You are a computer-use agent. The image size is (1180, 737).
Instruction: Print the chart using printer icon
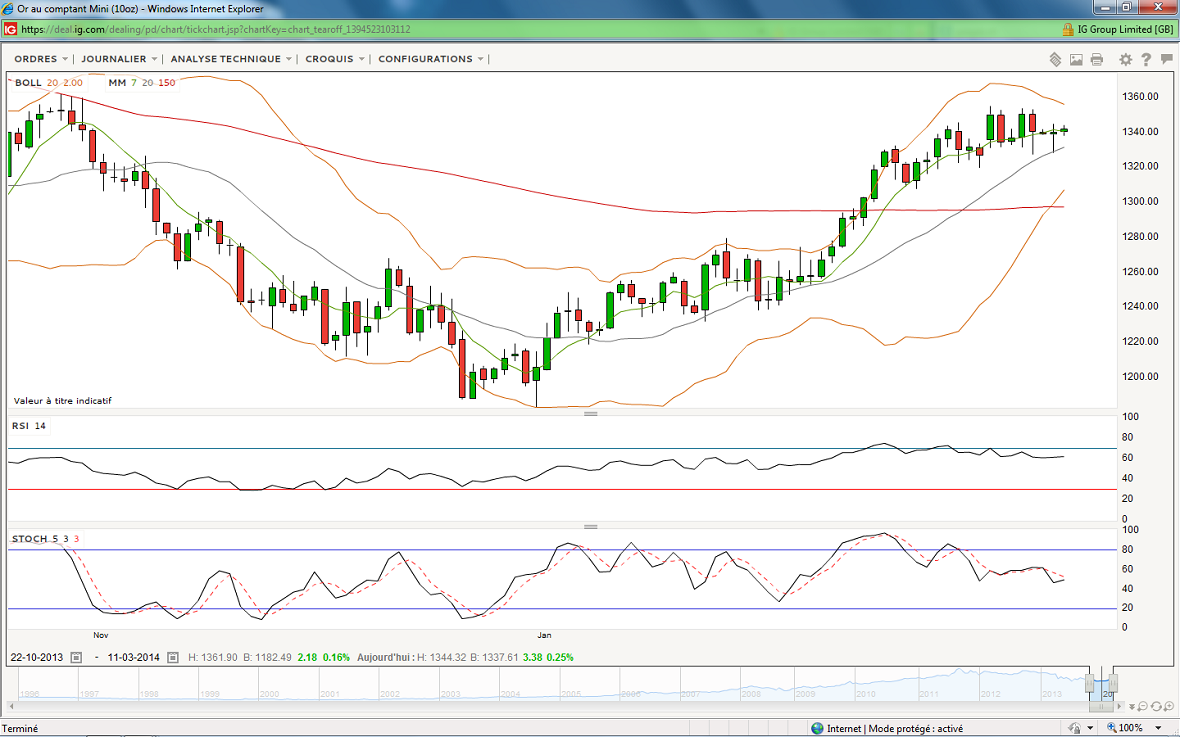click(1097, 59)
